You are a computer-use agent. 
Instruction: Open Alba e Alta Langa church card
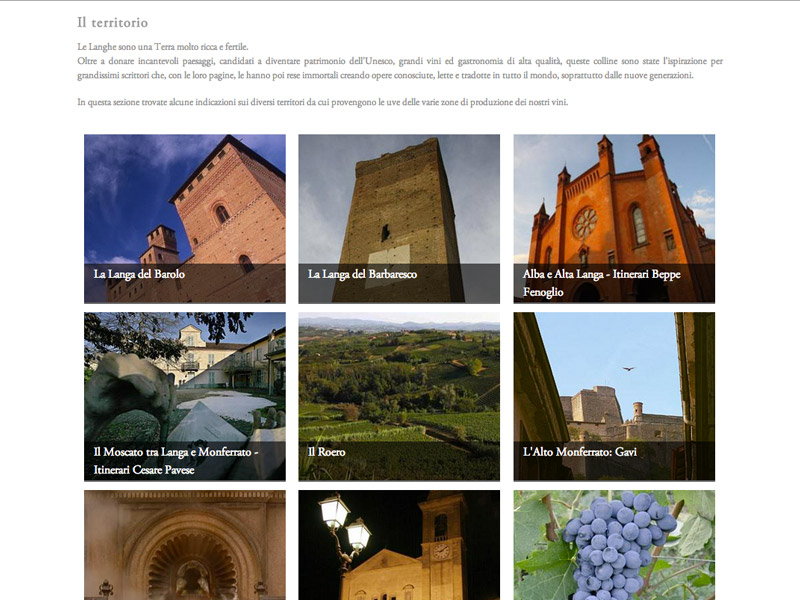(x=614, y=219)
